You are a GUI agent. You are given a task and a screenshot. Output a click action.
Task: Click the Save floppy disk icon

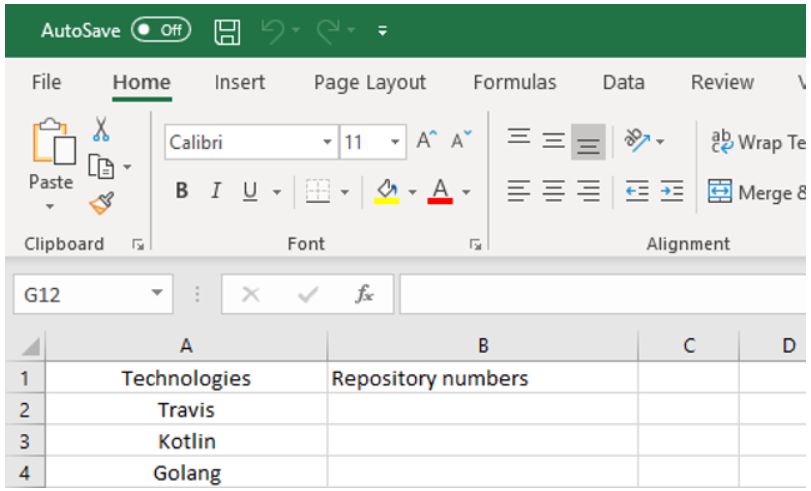click(227, 32)
